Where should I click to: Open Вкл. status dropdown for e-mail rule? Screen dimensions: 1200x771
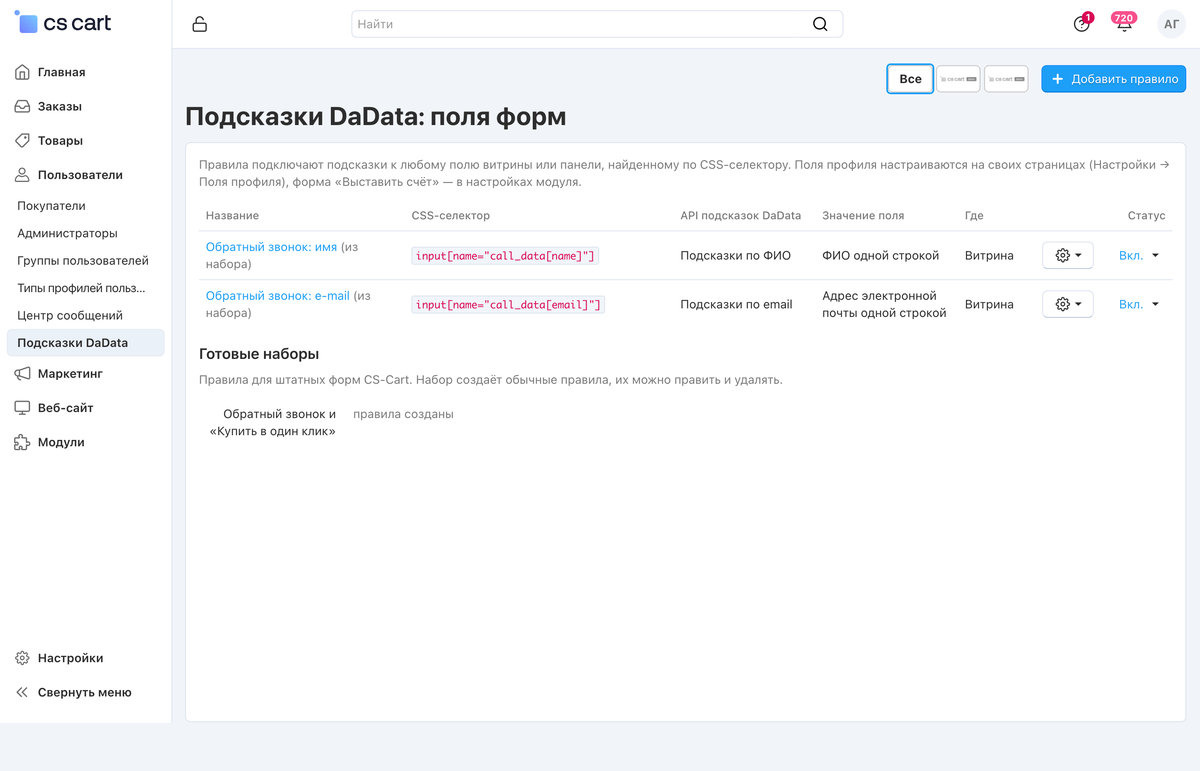click(1139, 304)
